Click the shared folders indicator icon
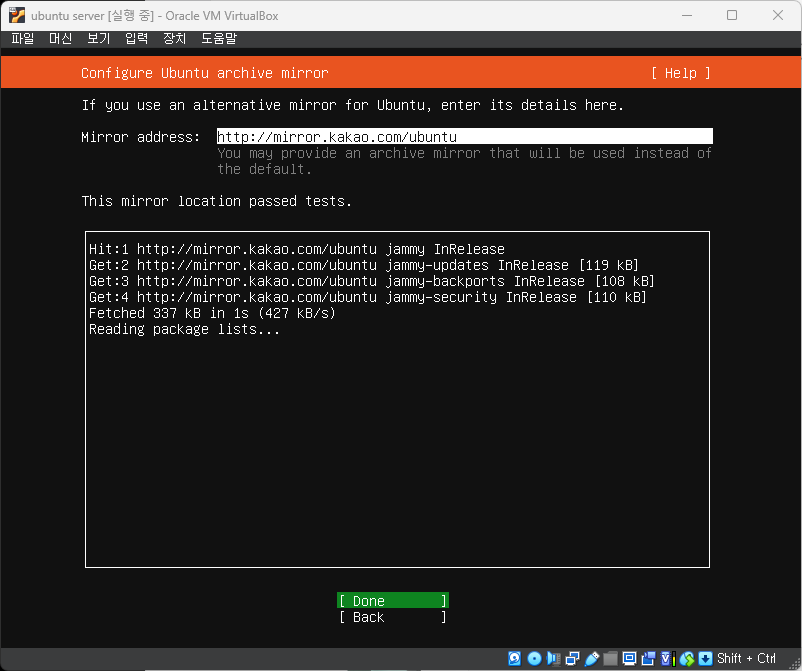802x671 pixels. point(610,658)
